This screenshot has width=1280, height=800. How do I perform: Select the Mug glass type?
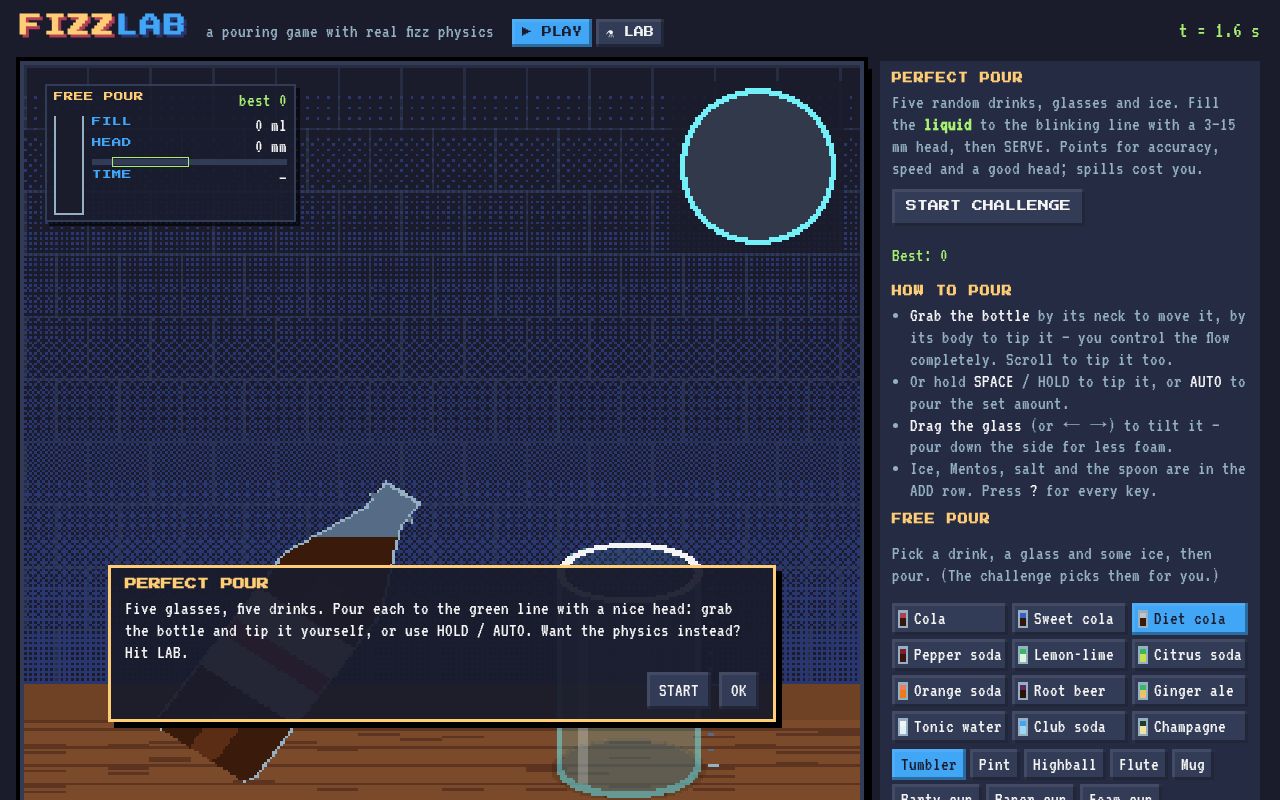click(1192, 764)
